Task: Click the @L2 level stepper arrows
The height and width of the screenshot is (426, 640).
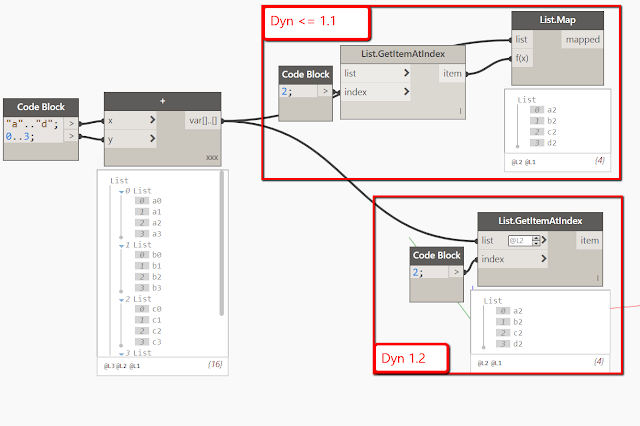Action: click(x=536, y=241)
